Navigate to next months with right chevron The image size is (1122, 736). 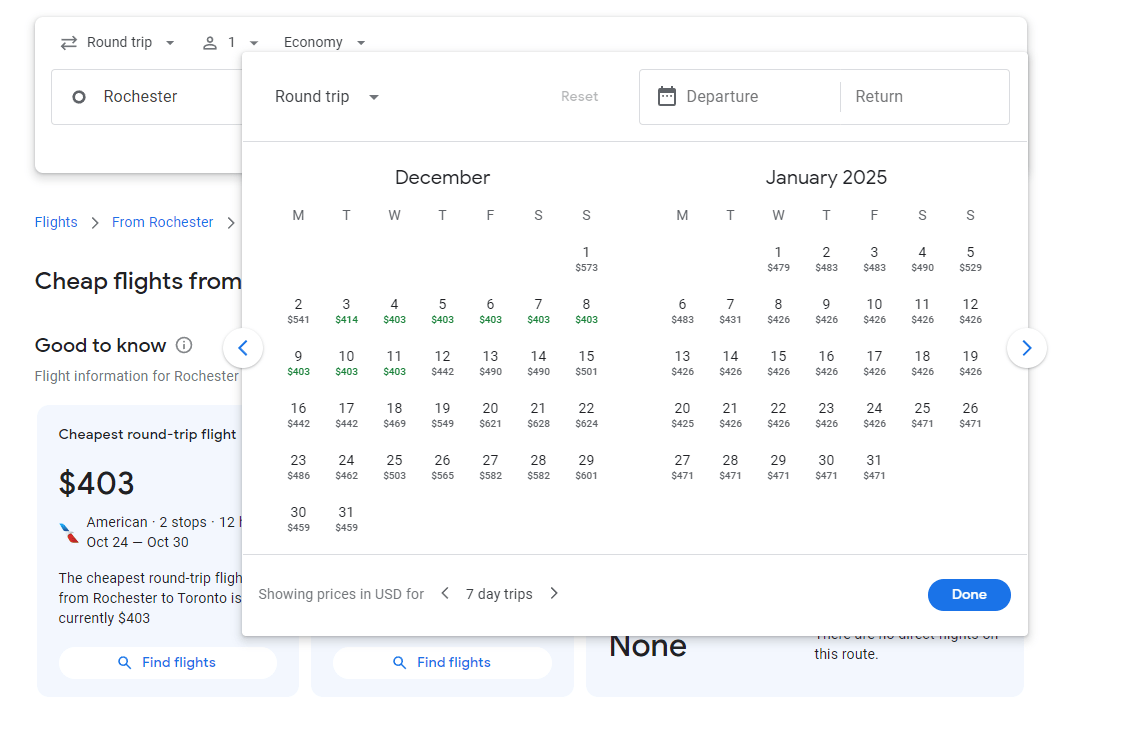click(x=1027, y=348)
